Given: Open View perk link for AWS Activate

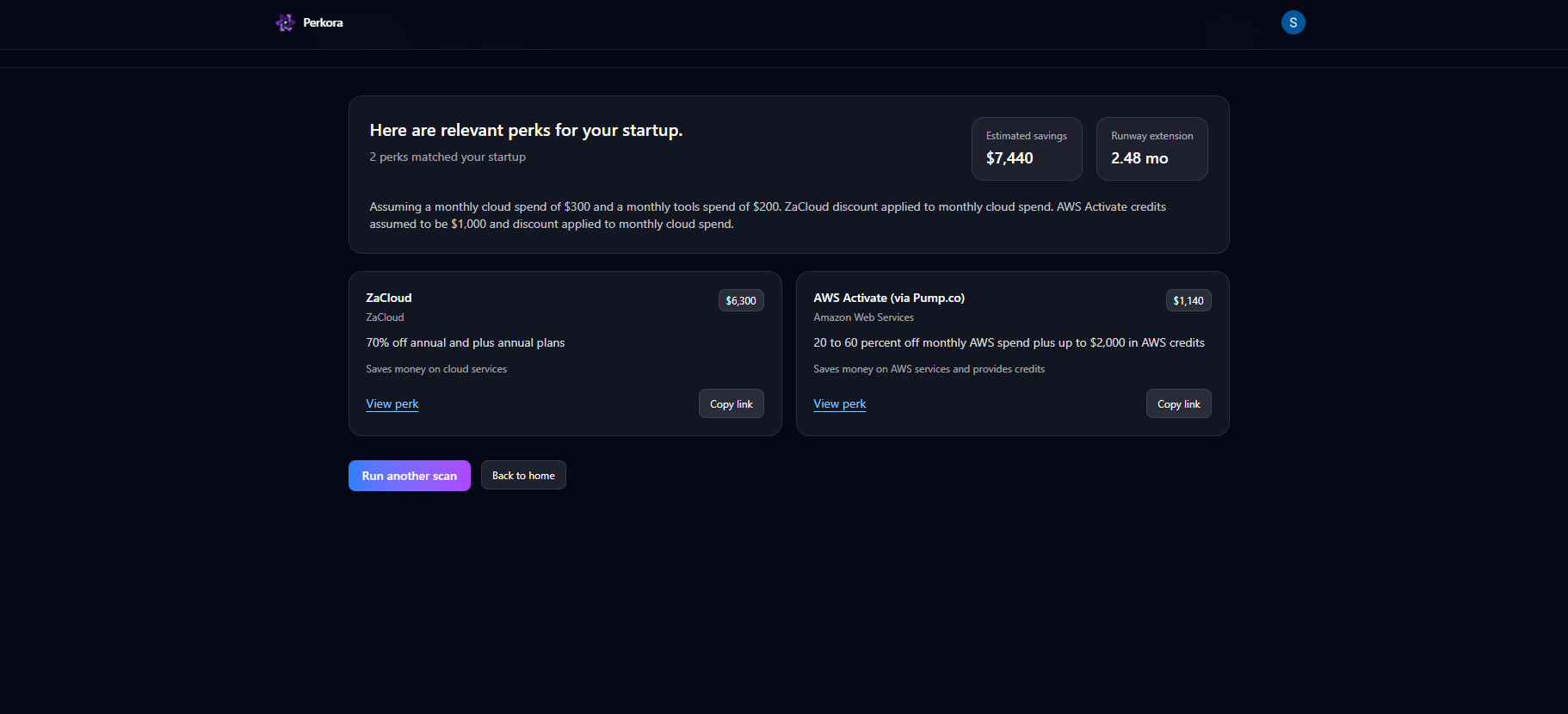Looking at the screenshot, I should coord(840,403).
